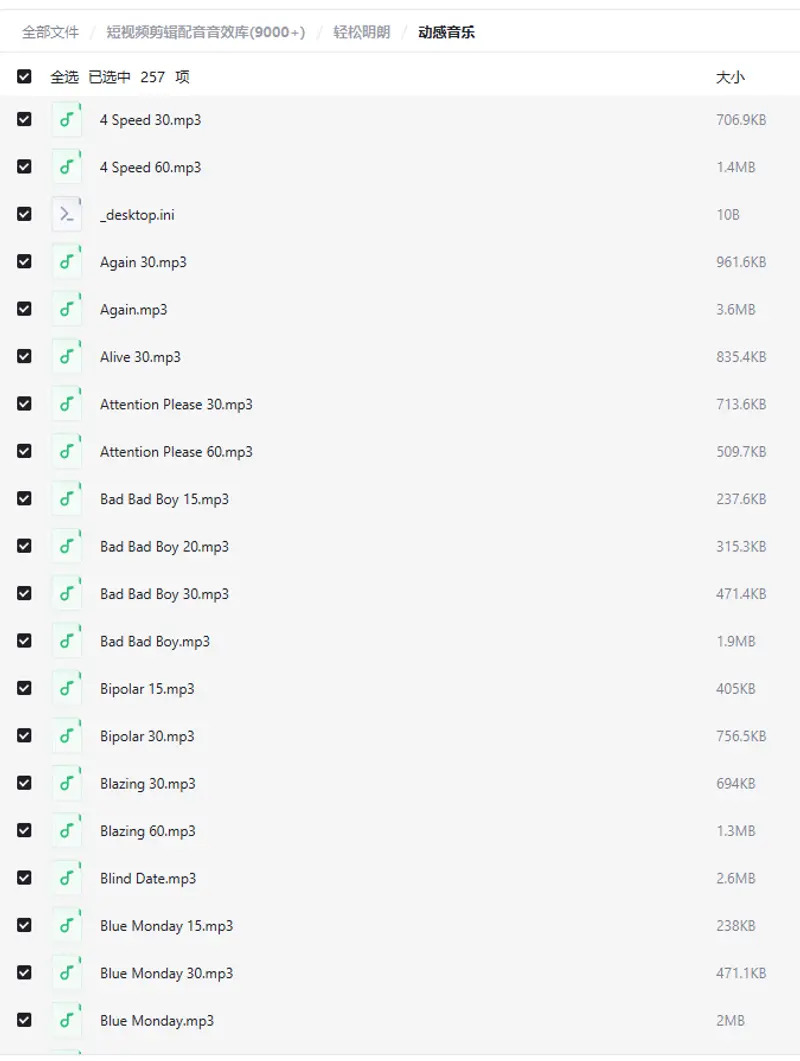Click the music icon for 4 Speed 30.mp3
Screen dimensions: 800x1061
coord(67,120)
